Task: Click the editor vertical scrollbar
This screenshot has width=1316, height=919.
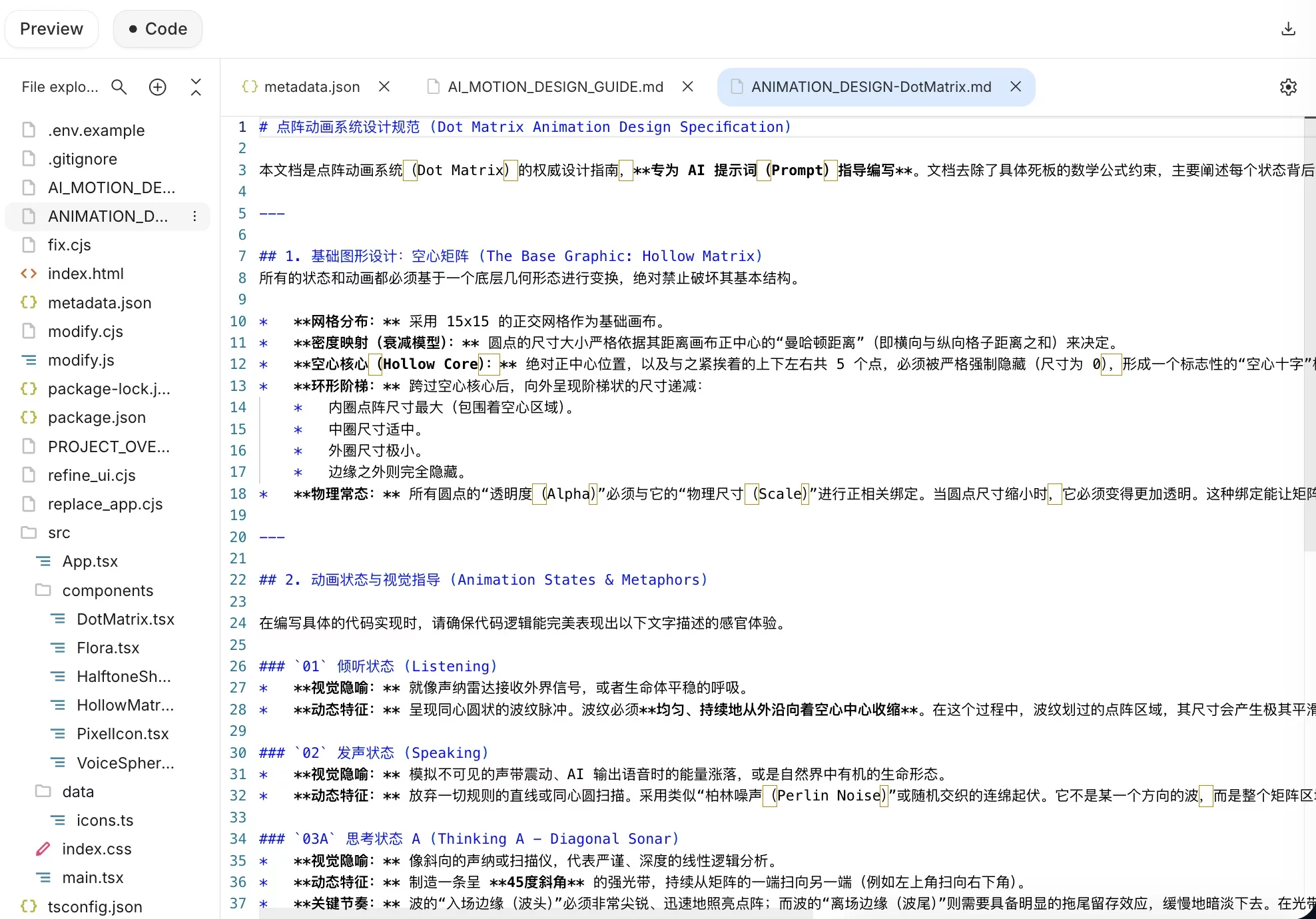Action: click(x=1310, y=333)
